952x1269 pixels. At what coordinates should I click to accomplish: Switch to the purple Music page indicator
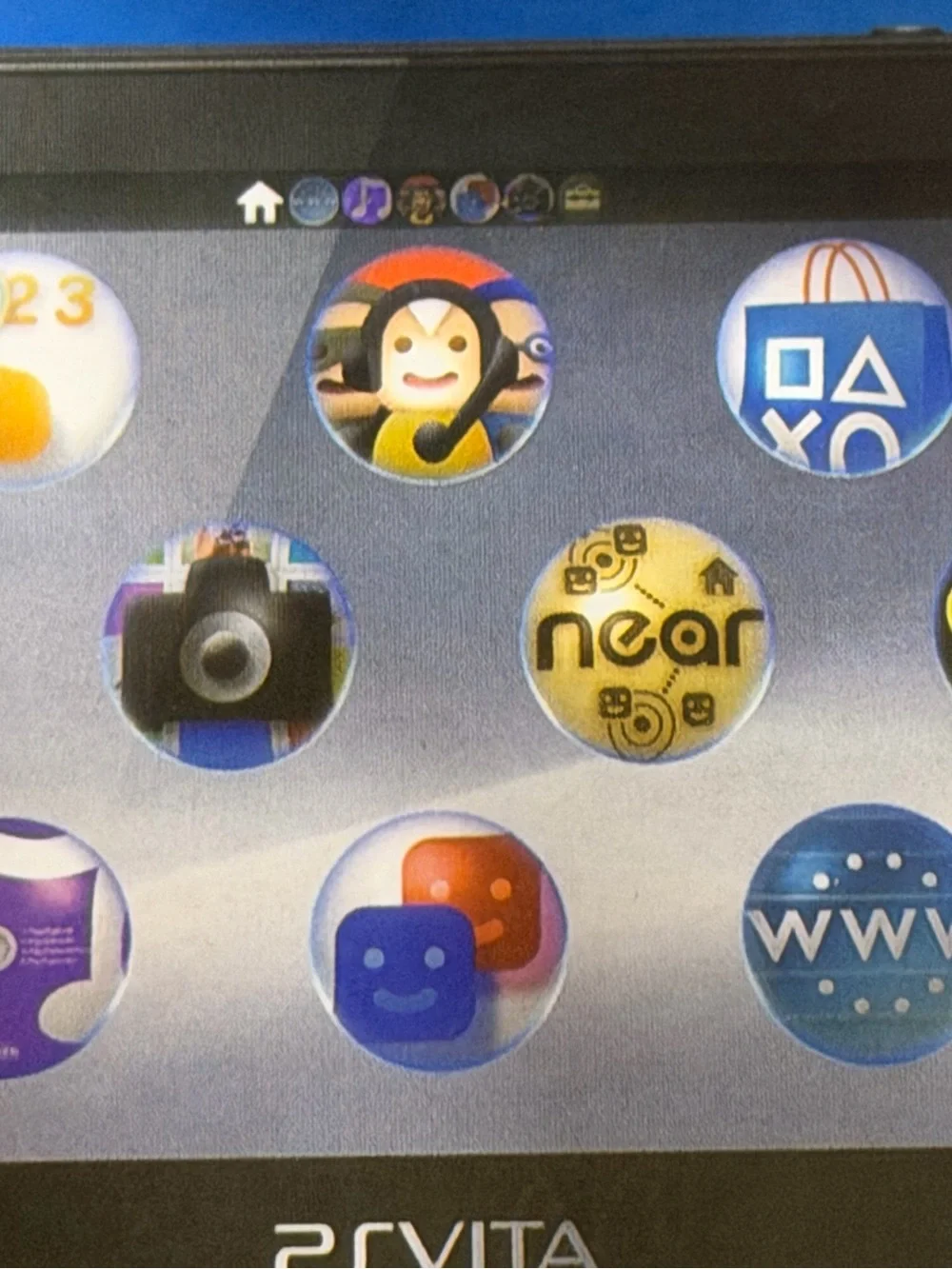[367, 201]
